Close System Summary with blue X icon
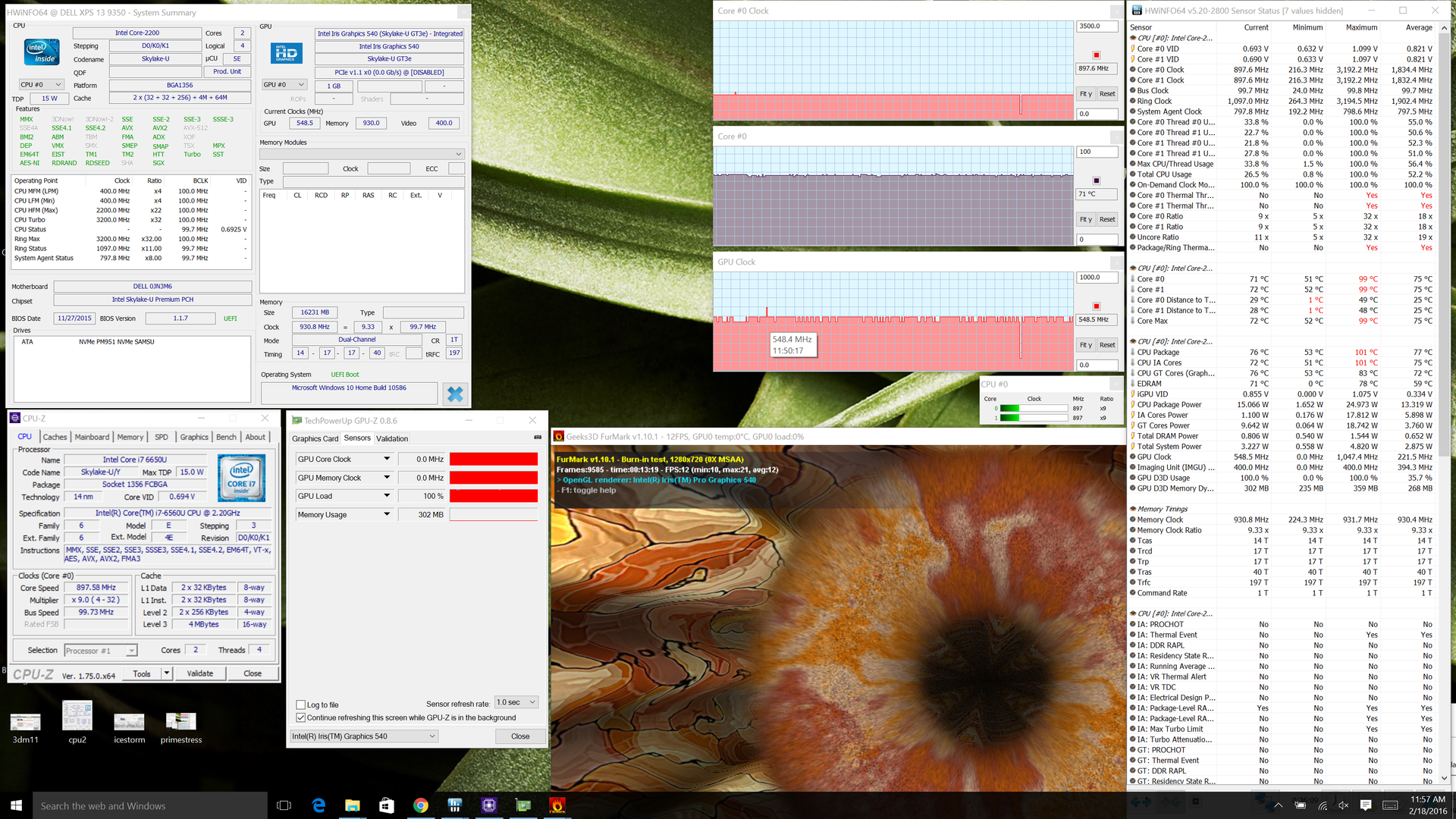Viewport: 1456px width, 819px height. [x=455, y=394]
